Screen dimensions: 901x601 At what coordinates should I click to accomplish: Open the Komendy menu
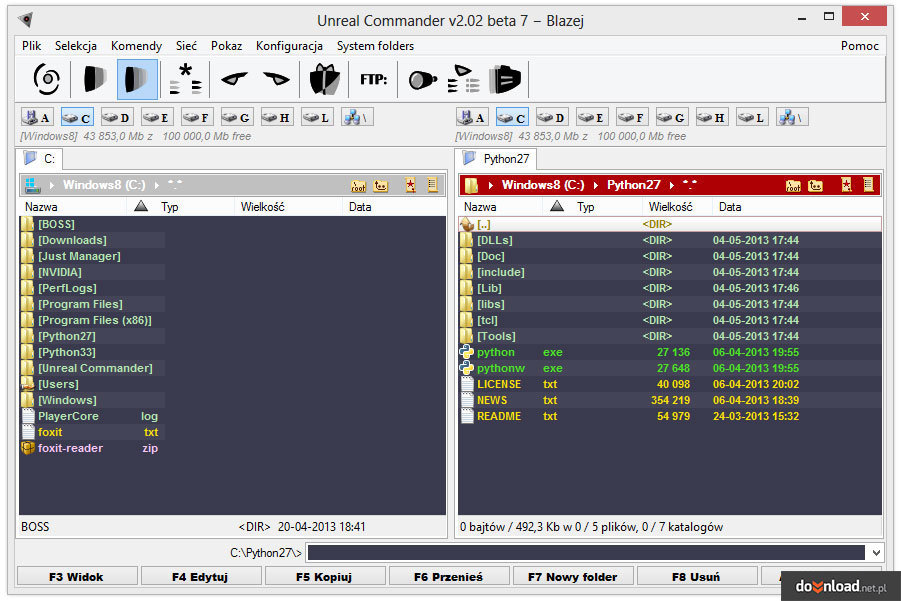tap(136, 45)
